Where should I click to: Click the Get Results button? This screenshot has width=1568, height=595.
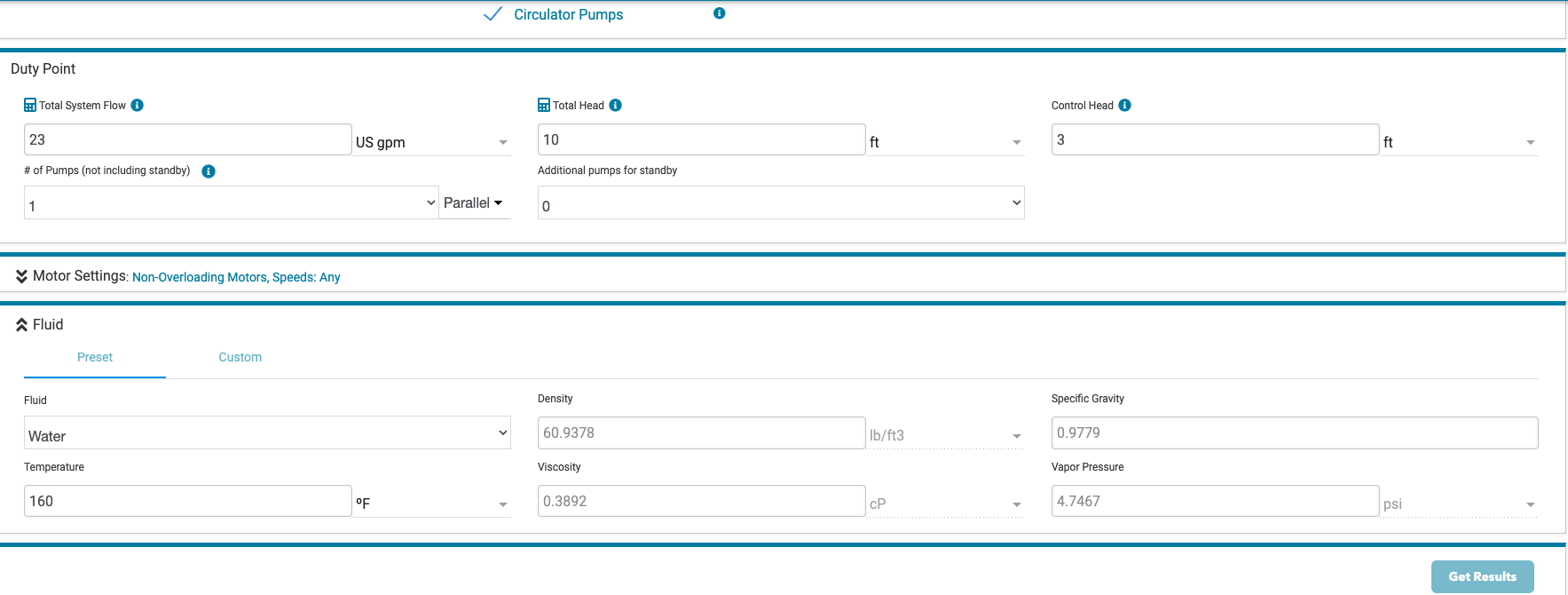point(1483,576)
